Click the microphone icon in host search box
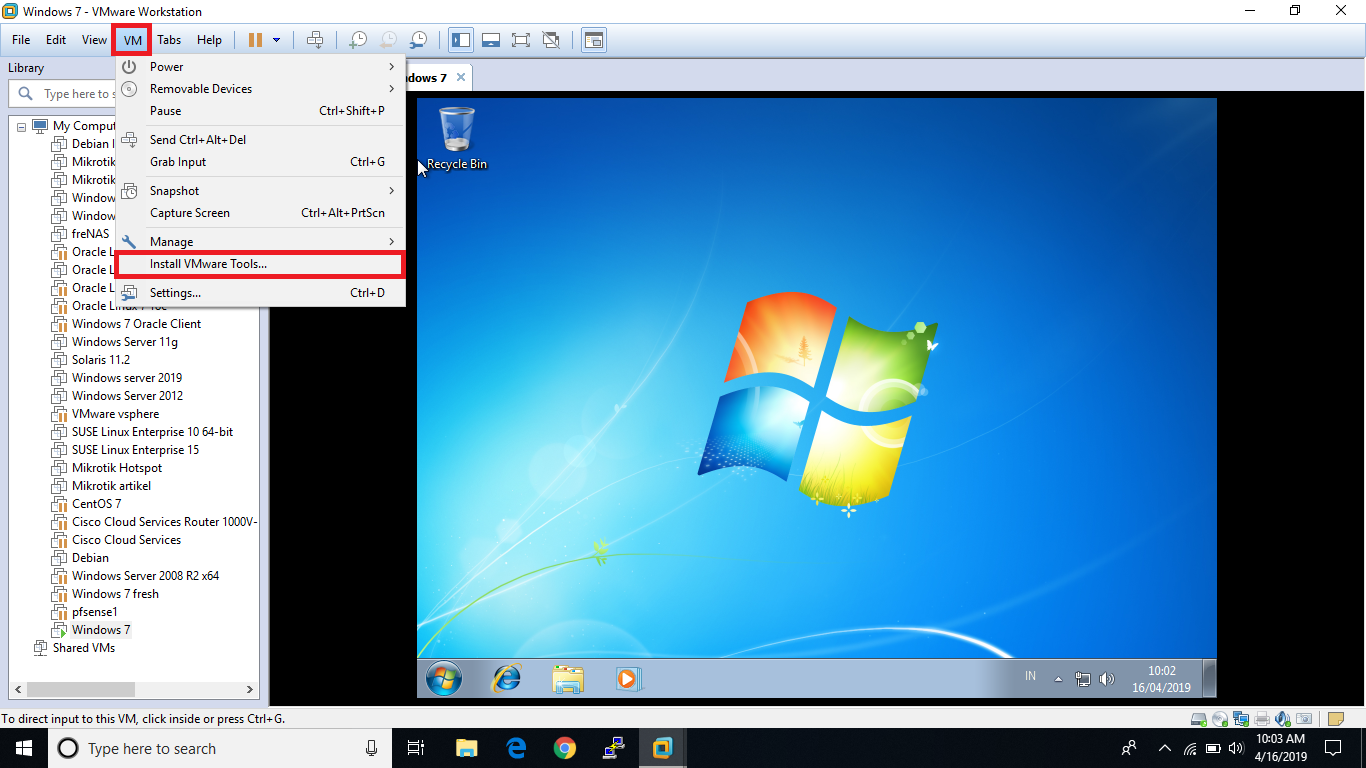1366x768 pixels. (372, 747)
